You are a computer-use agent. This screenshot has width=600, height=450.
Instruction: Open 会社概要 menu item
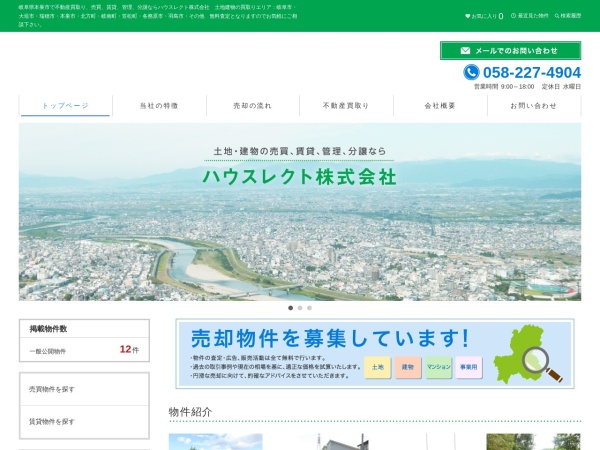[440, 106]
